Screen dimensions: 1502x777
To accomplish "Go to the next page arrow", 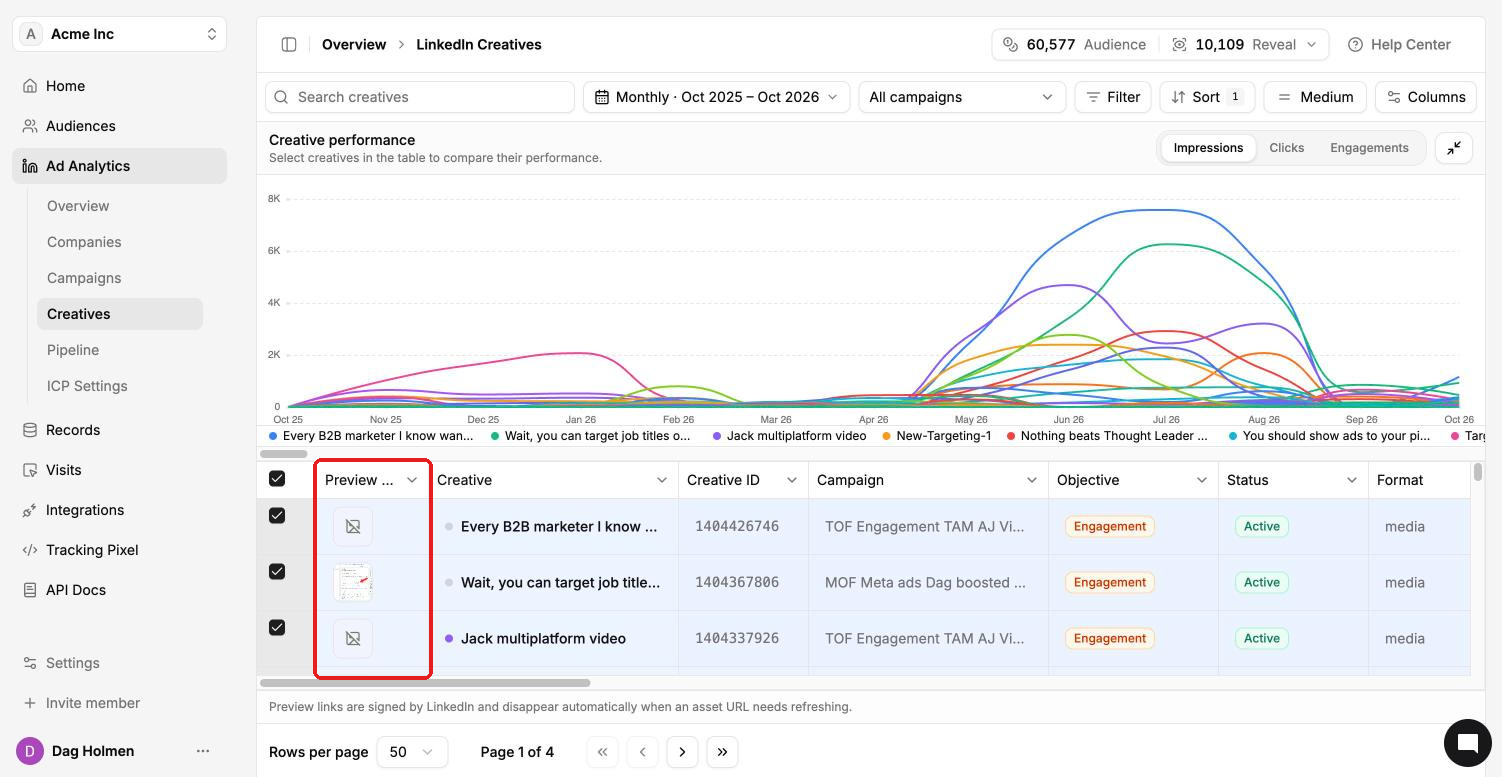I will 682,752.
